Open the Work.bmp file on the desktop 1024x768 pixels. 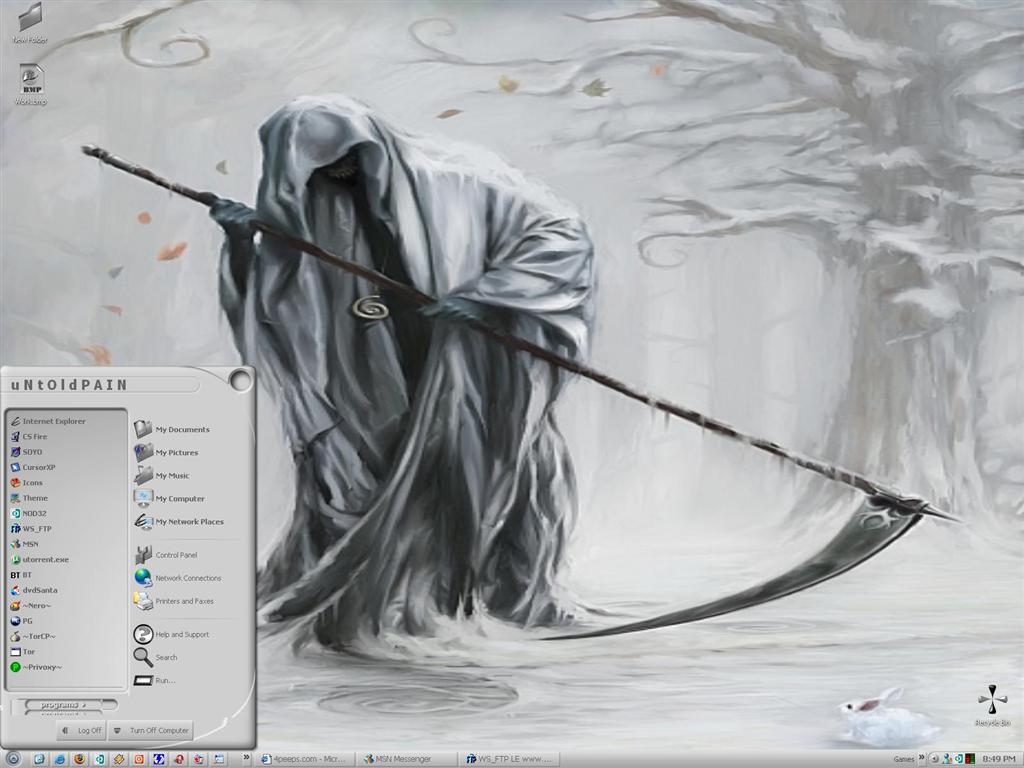(x=30, y=82)
